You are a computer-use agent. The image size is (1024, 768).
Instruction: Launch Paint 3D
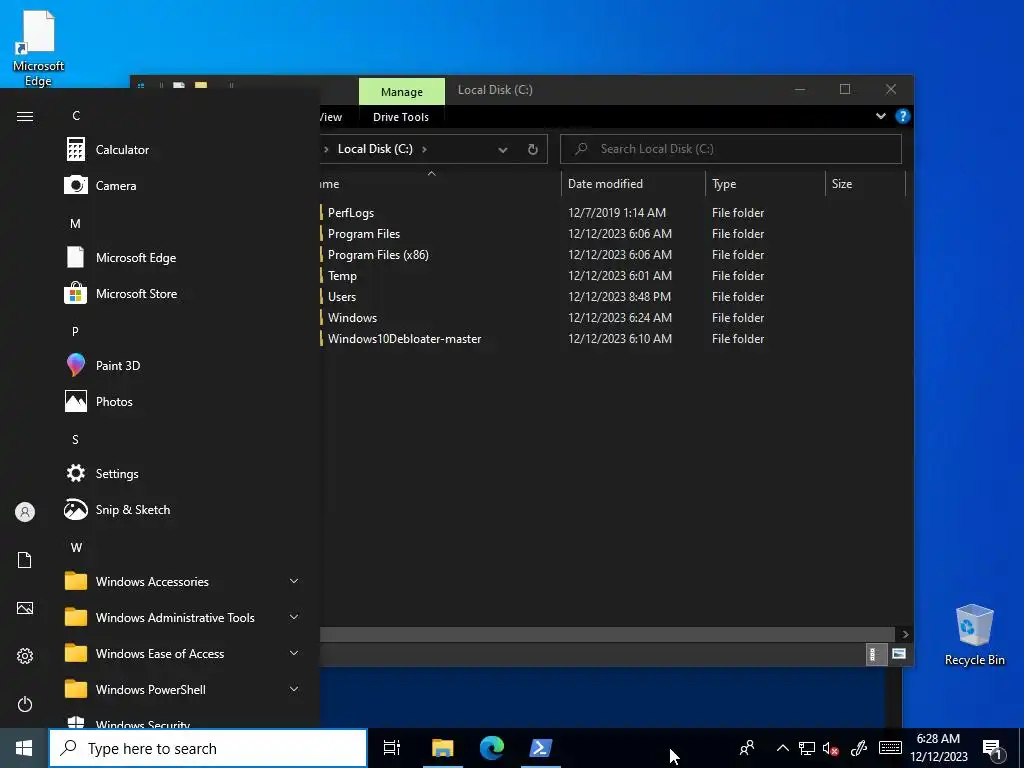pos(118,366)
